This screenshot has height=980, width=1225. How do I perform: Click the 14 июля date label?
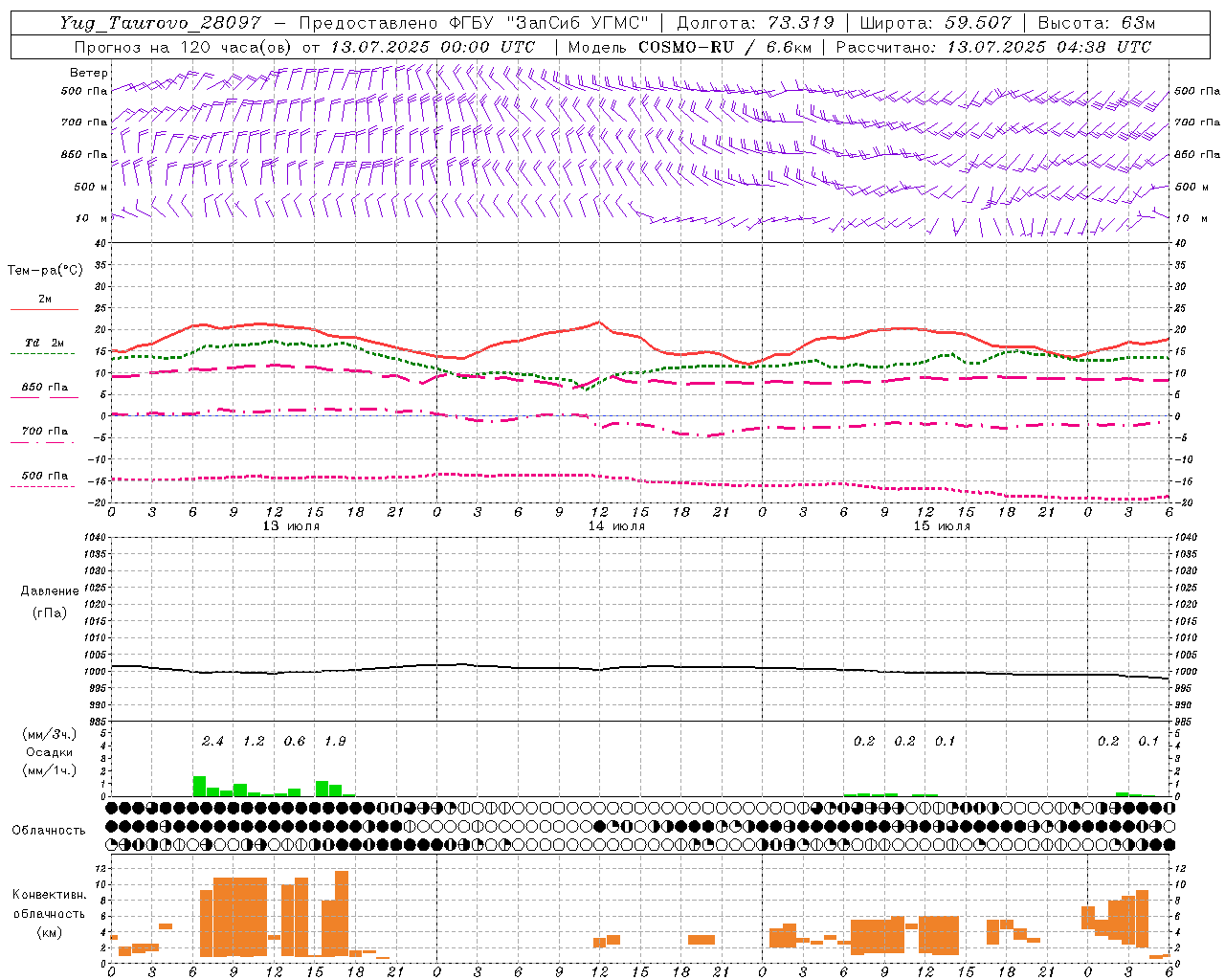point(616,526)
